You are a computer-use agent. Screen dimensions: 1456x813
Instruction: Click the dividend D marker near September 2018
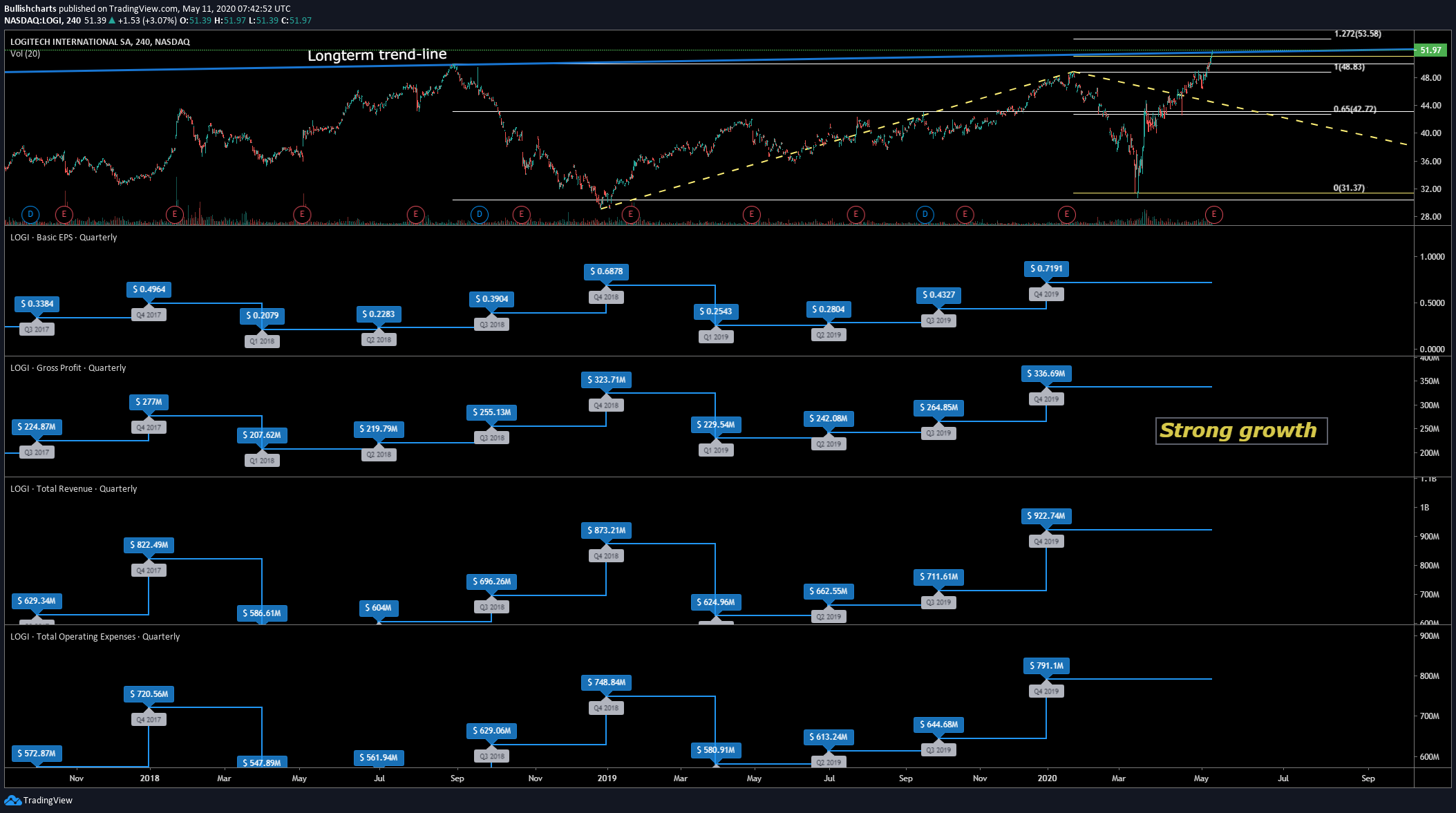[x=480, y=215]
